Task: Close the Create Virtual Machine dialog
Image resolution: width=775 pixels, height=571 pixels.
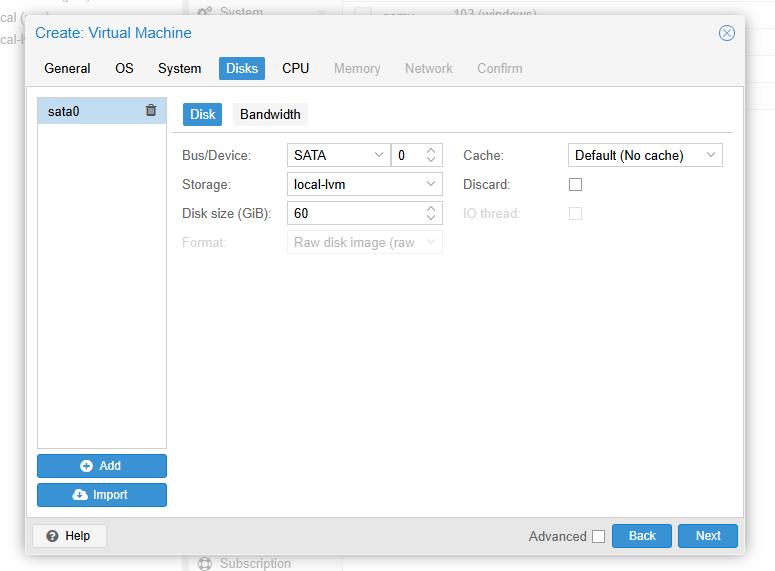Action: pos(727,33)
